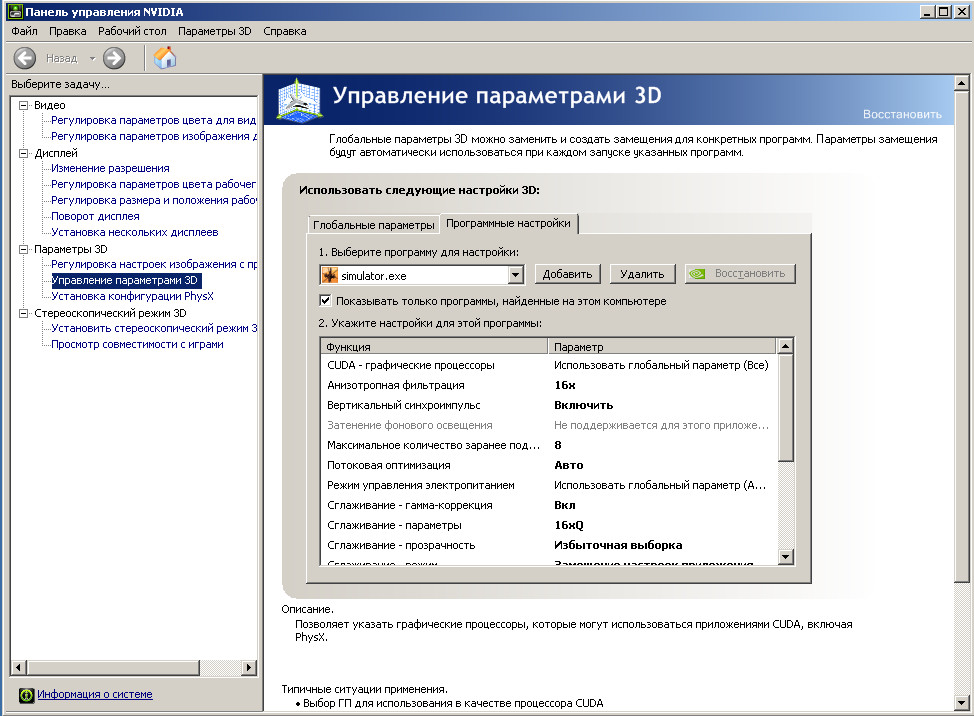This screenshot has width=974, height=716.
Task: Open the Правка menu
Action: click(x=68, y=31)
